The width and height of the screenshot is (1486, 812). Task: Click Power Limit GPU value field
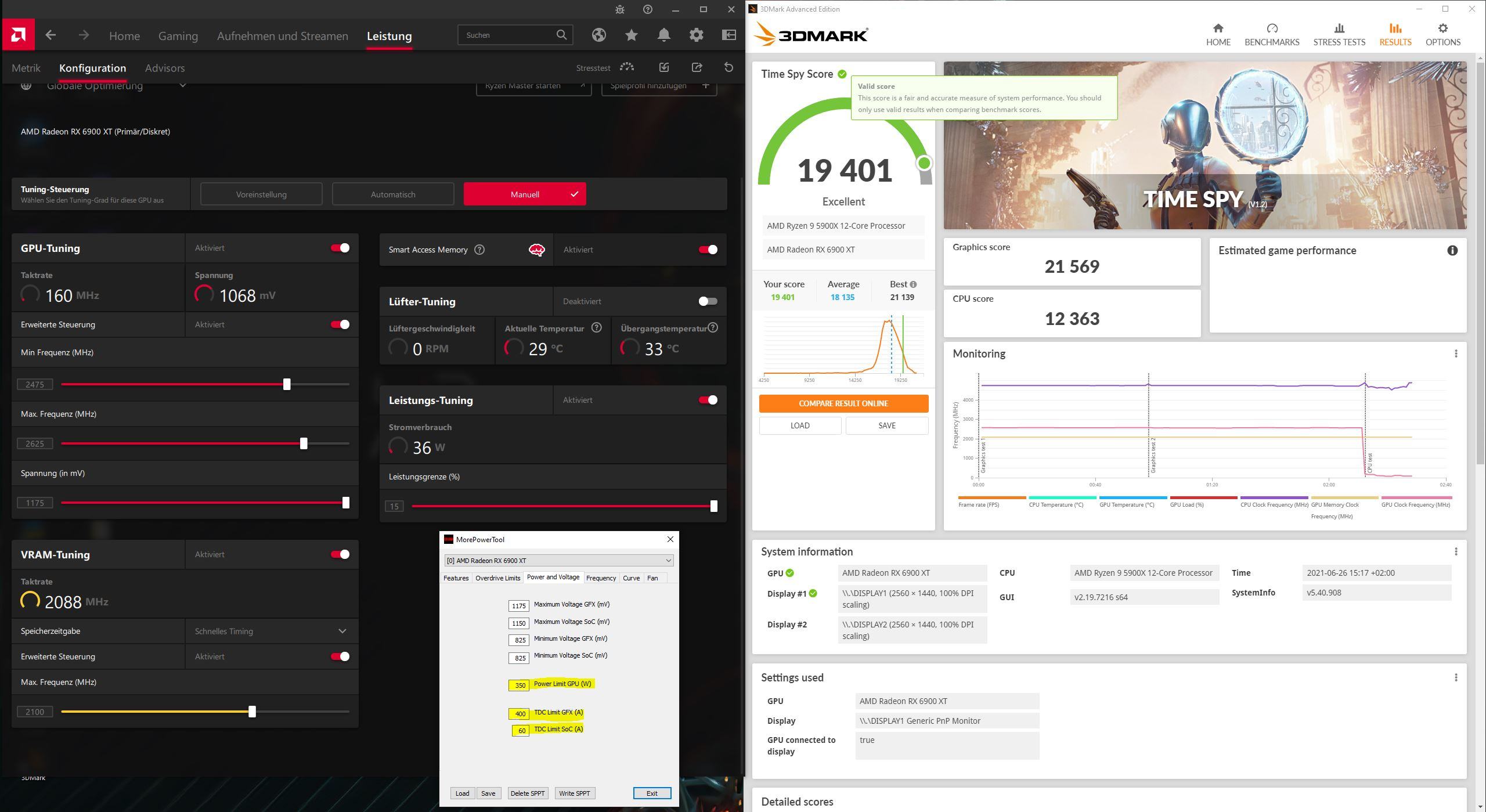pyautogui.click(x=519, y=685)
